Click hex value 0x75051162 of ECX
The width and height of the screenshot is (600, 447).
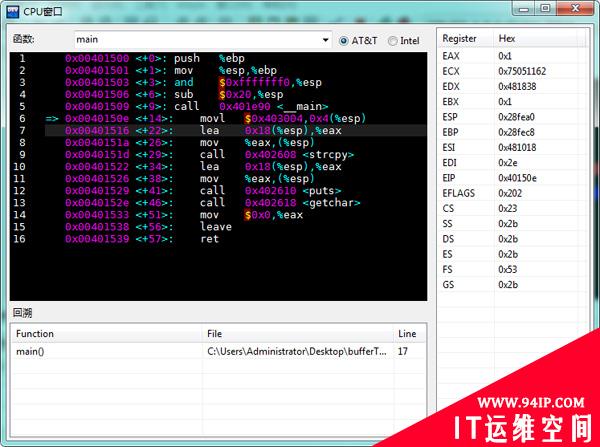tap(522, 71)
